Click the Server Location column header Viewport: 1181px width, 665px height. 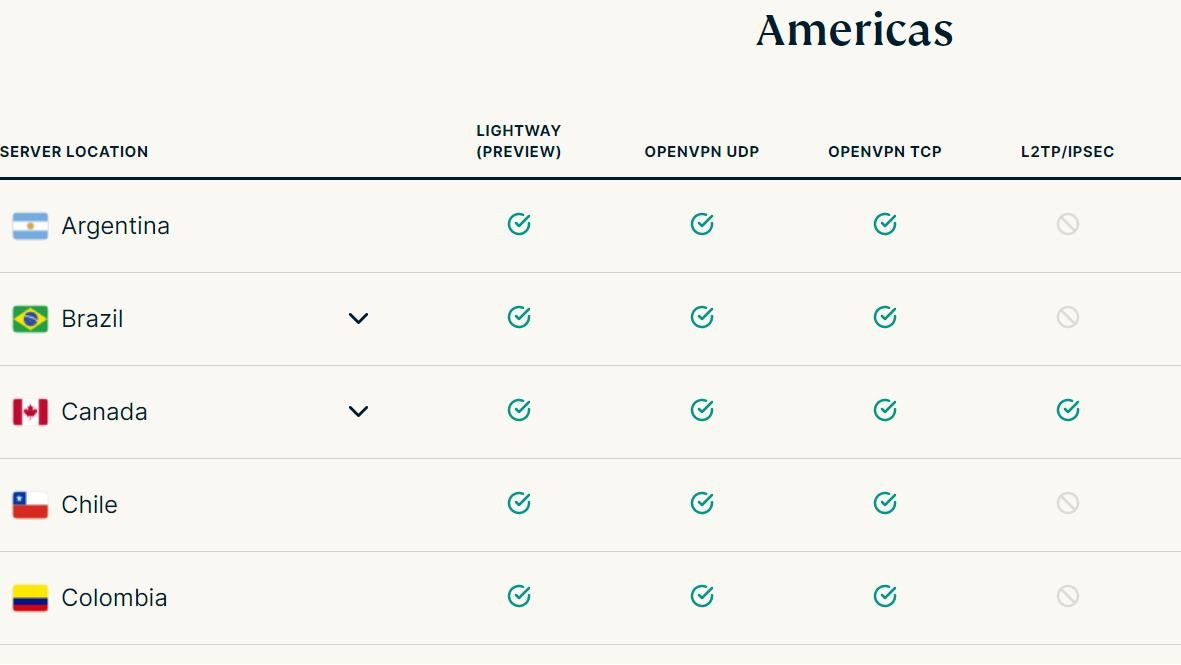tap(74, 152)
